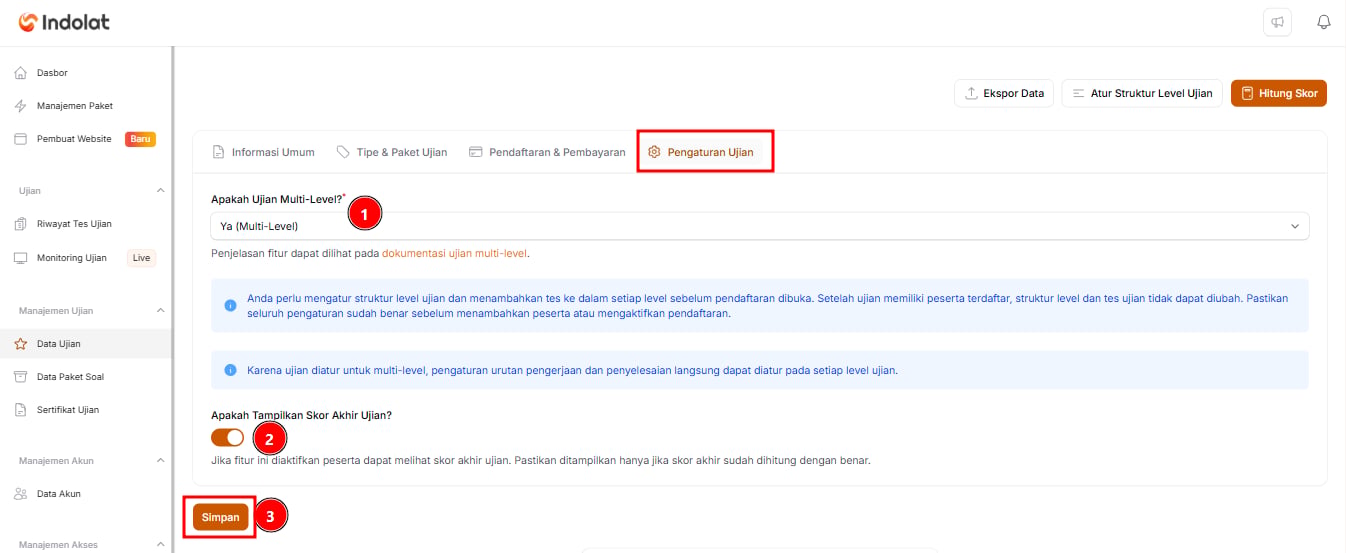Click the Live badge beside Monitoring Ujian
This screenshot has height=553, width=1346.
tap(141, 258)
